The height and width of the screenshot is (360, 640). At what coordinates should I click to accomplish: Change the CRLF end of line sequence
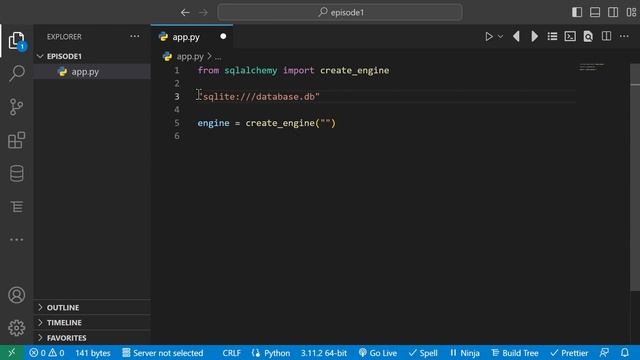(231, 353)
